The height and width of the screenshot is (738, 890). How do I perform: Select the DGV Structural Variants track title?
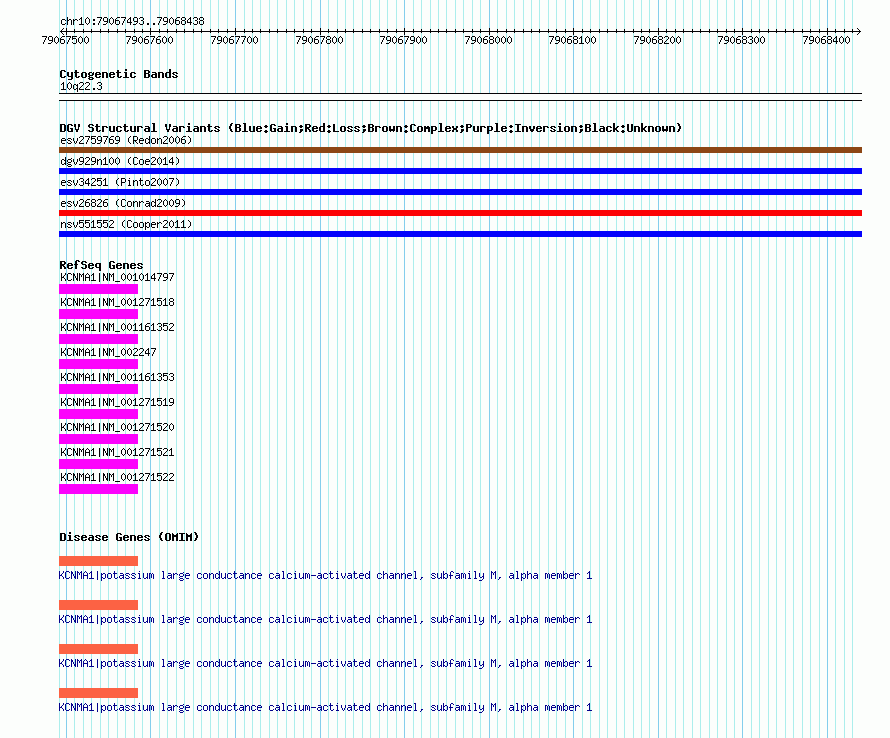[371, 128]
